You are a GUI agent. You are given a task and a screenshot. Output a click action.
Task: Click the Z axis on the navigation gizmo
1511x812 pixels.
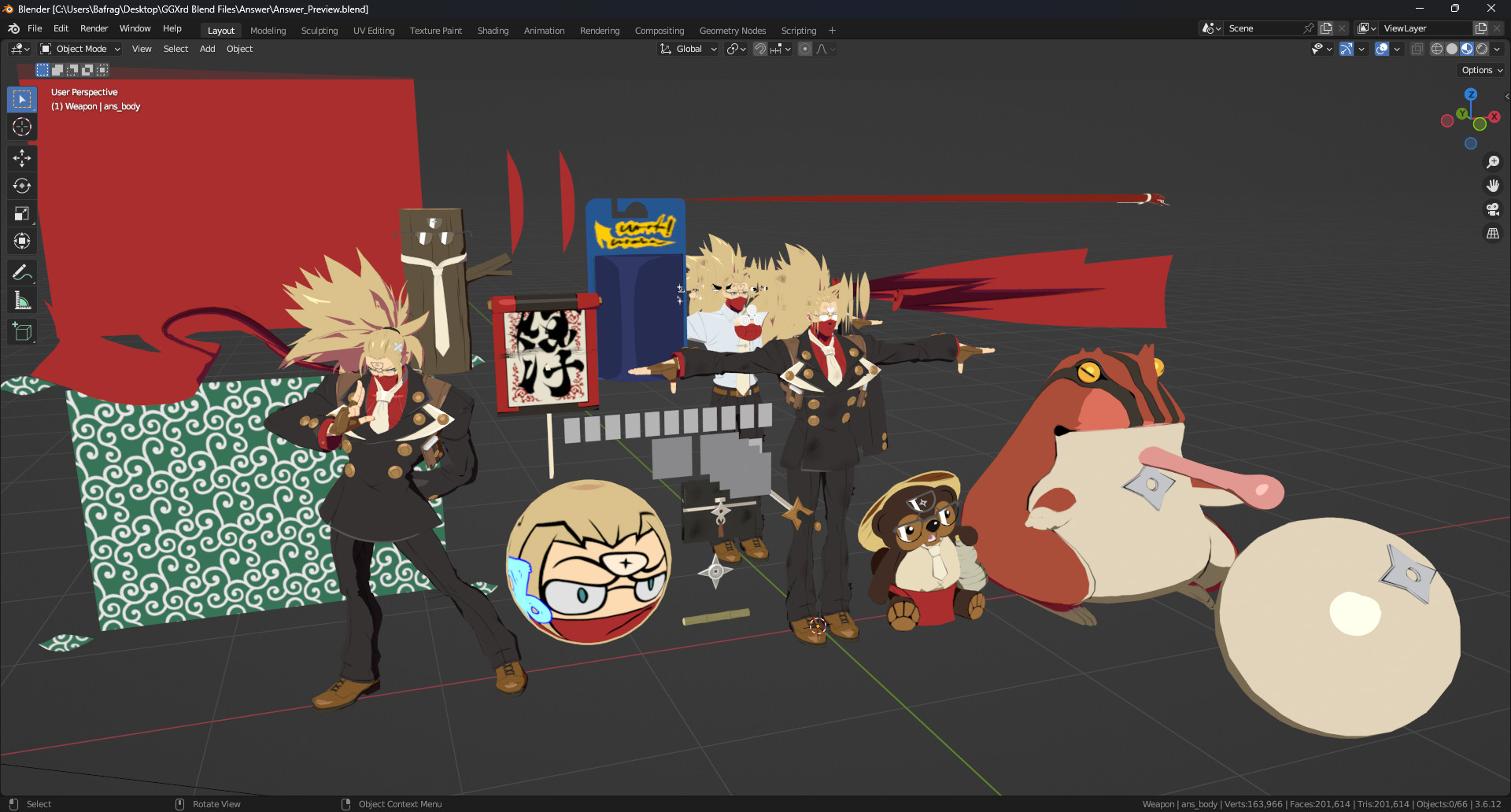click(x=1470, y=94)
